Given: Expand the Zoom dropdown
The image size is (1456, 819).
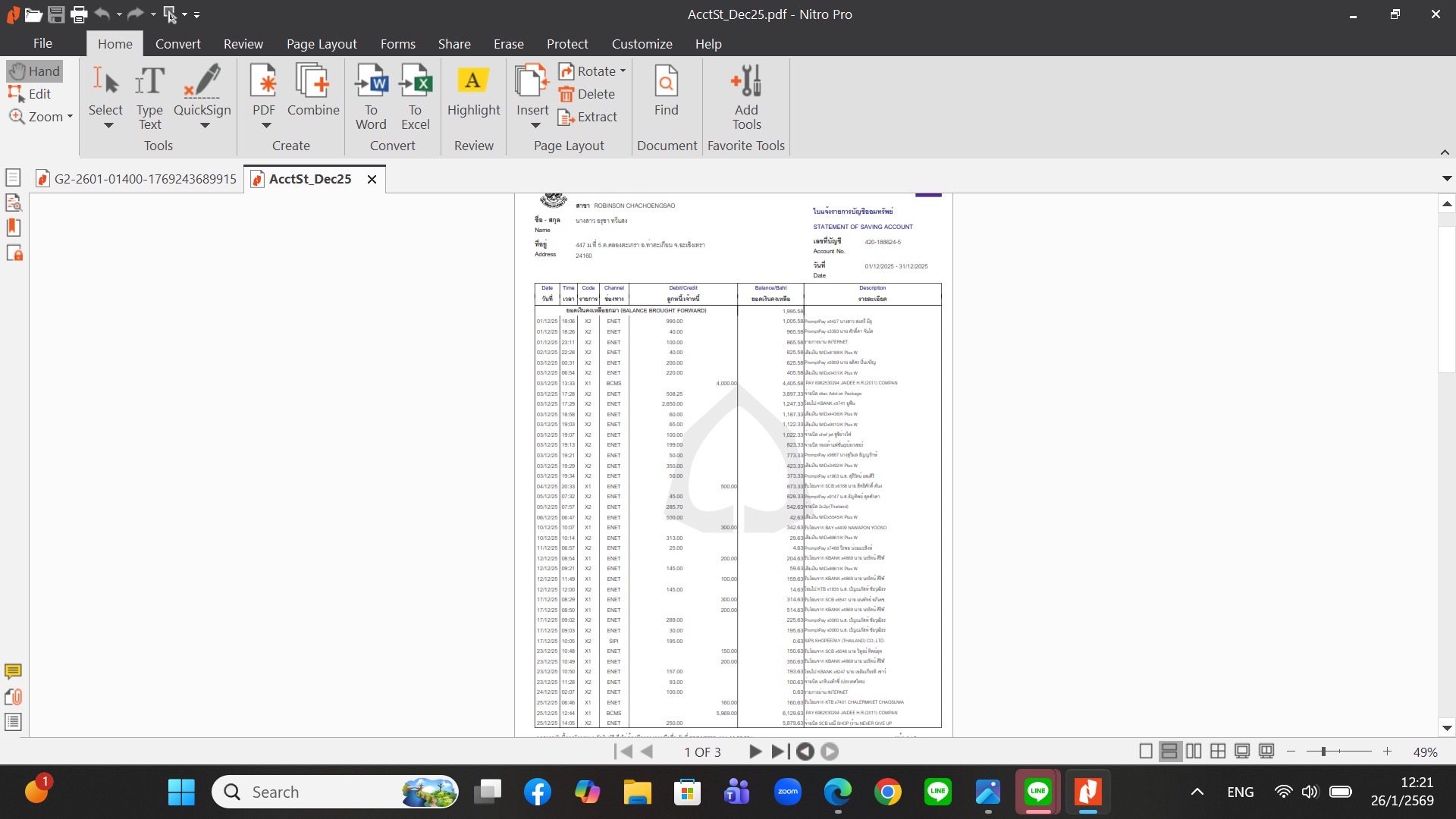Looking at the screenshot, I should (x=70, y=117).
